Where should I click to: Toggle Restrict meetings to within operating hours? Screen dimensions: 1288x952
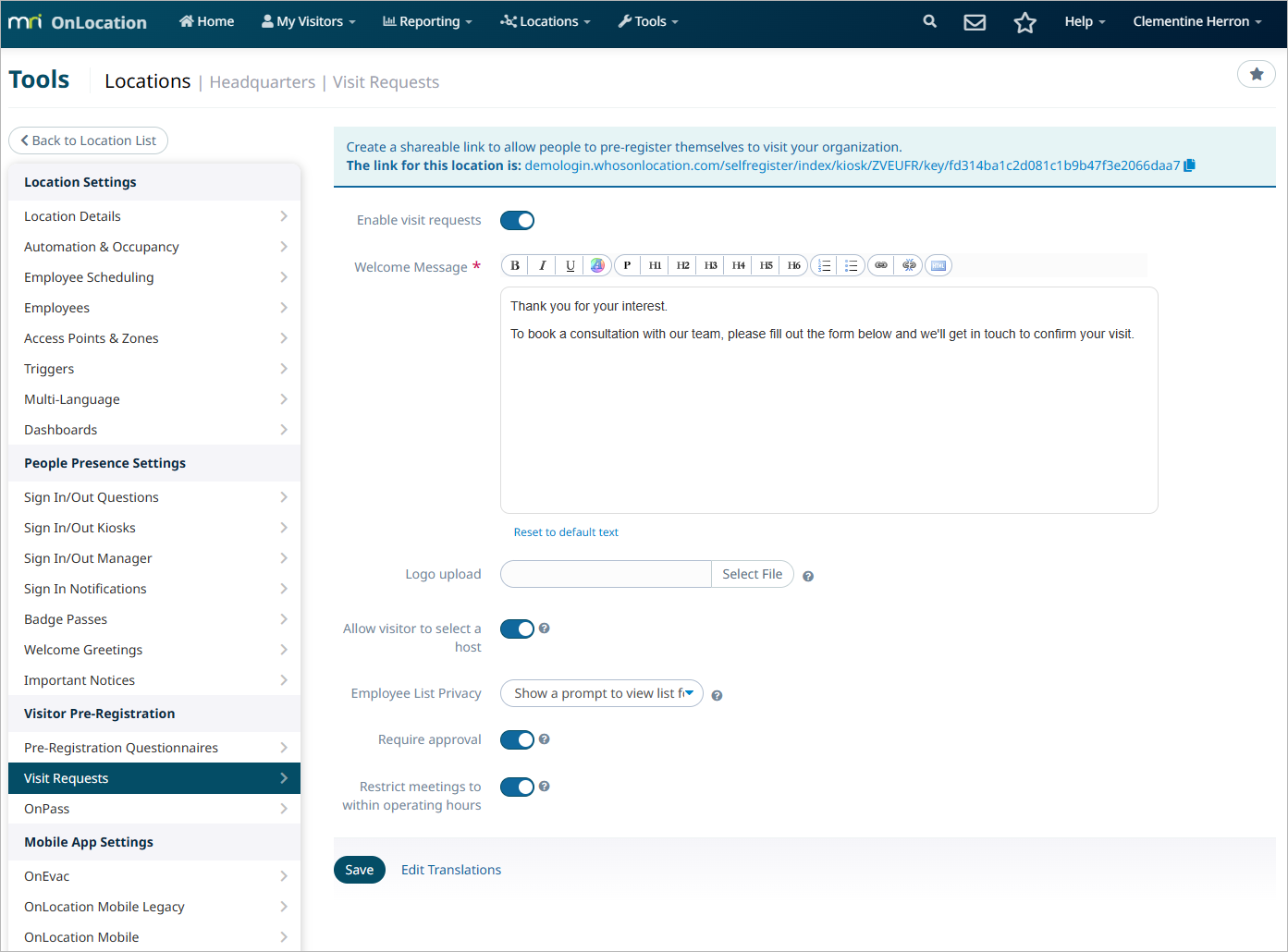(x=517, y=787)
